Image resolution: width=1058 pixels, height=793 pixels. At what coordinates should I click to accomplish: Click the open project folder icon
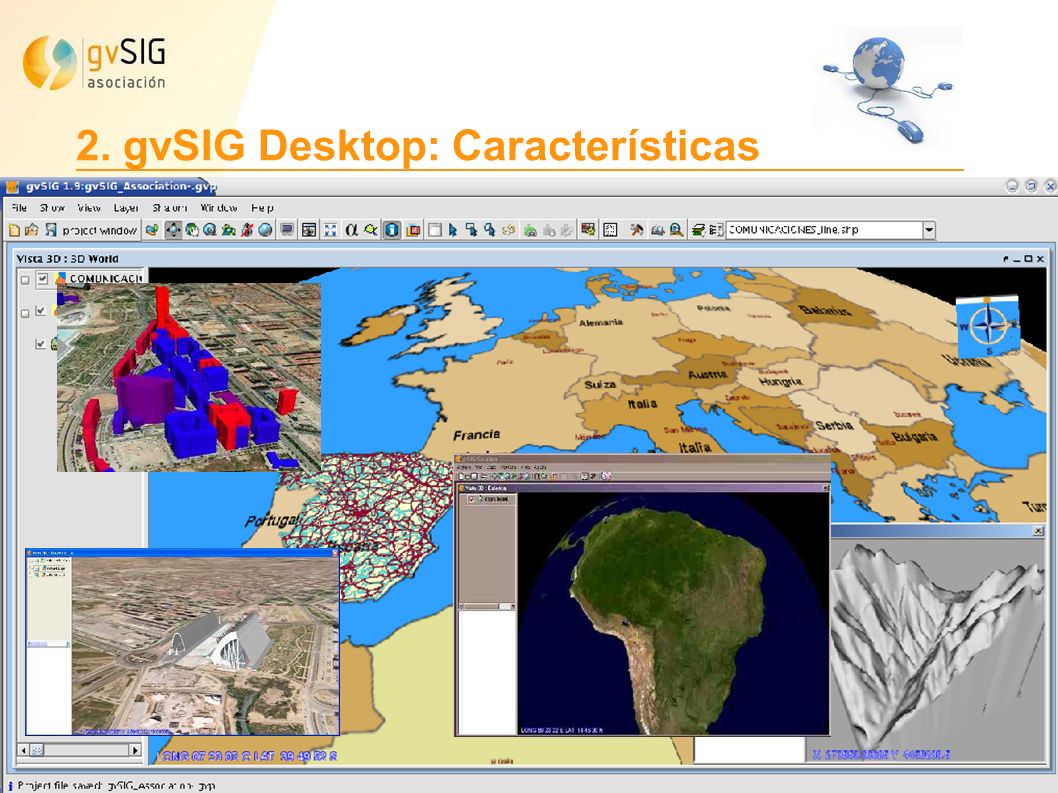pos(32,230)
